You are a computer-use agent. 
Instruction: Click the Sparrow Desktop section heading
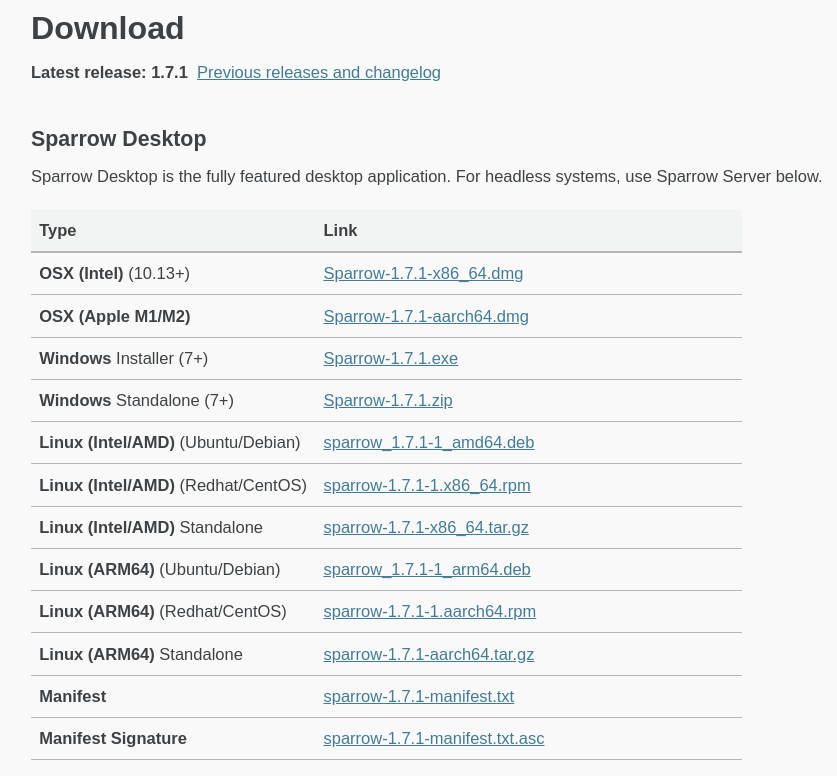tap(118, 139)
